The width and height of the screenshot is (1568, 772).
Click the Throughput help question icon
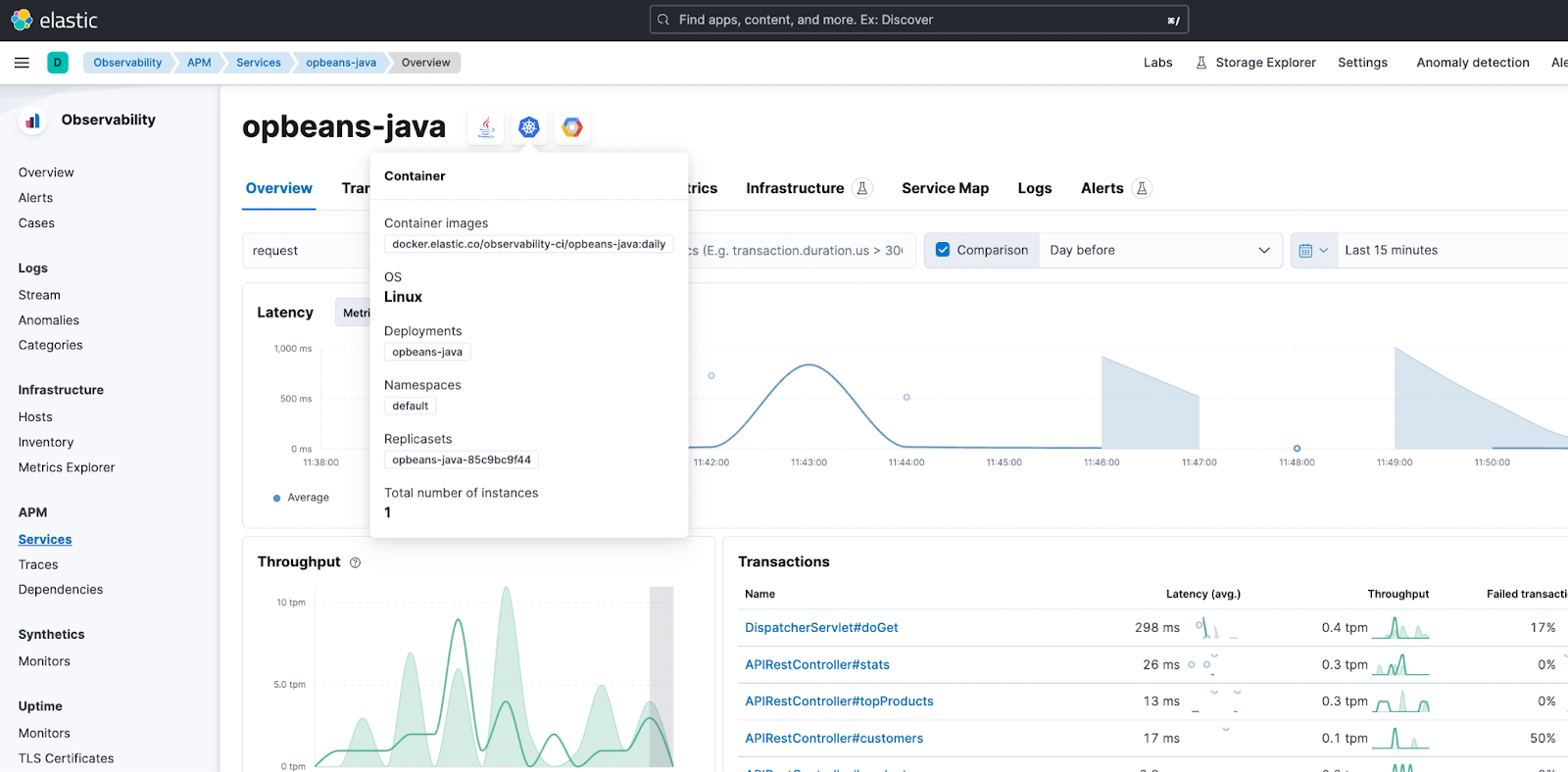[x=356, y=562]
